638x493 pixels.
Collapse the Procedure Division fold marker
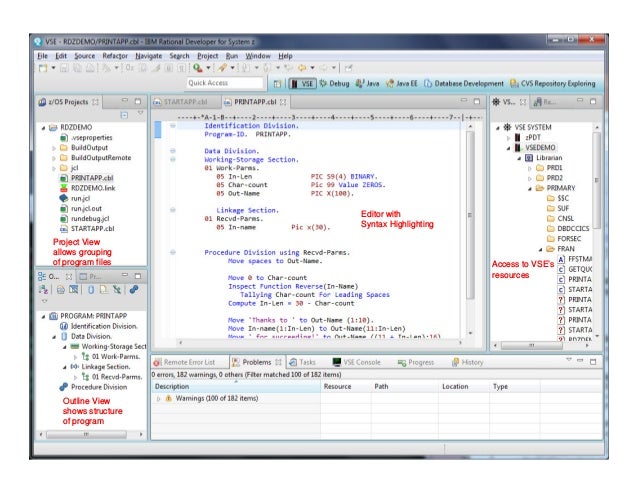click(173, 252)
